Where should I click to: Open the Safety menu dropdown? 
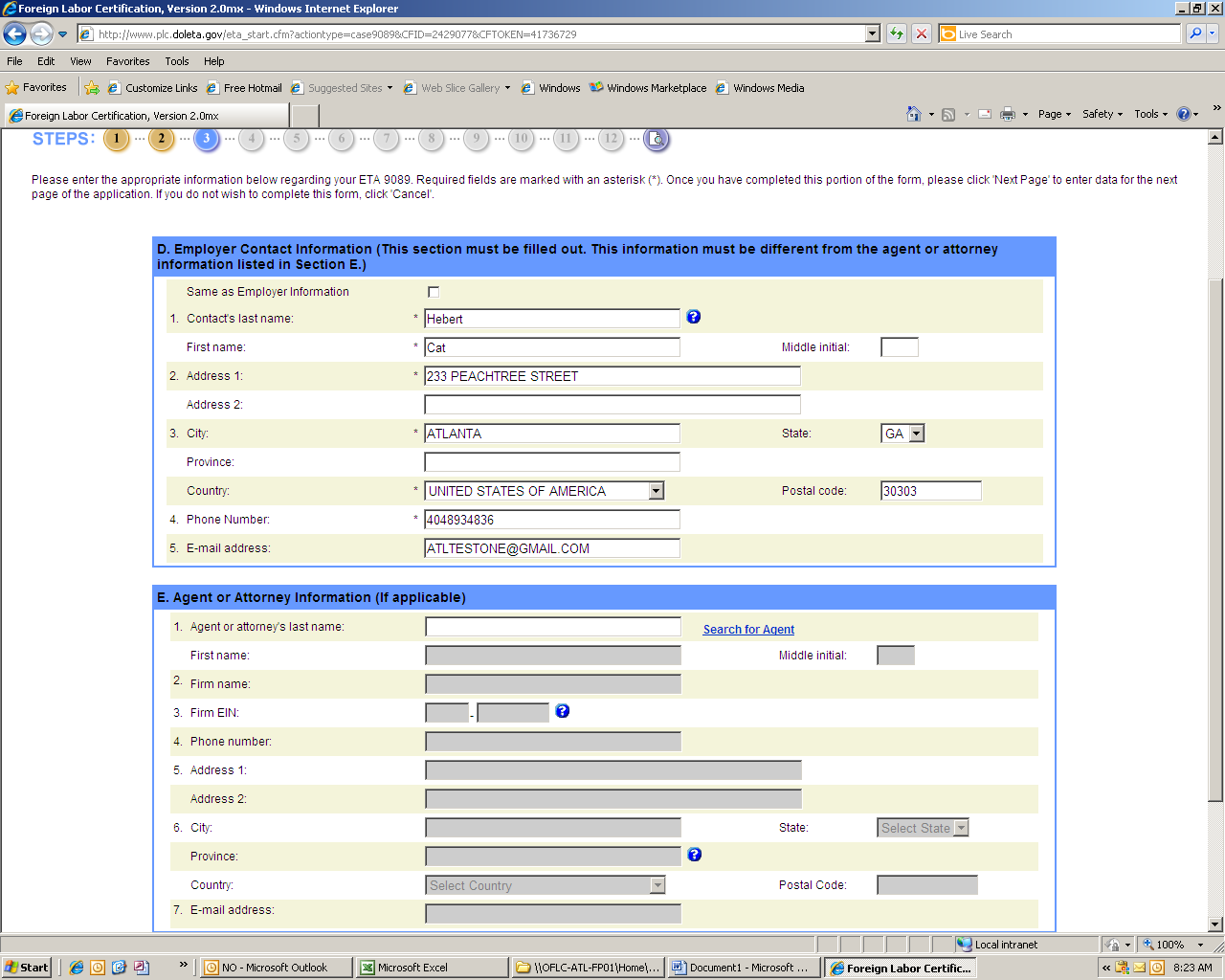pyautogui.click(x=1102, y=114)
